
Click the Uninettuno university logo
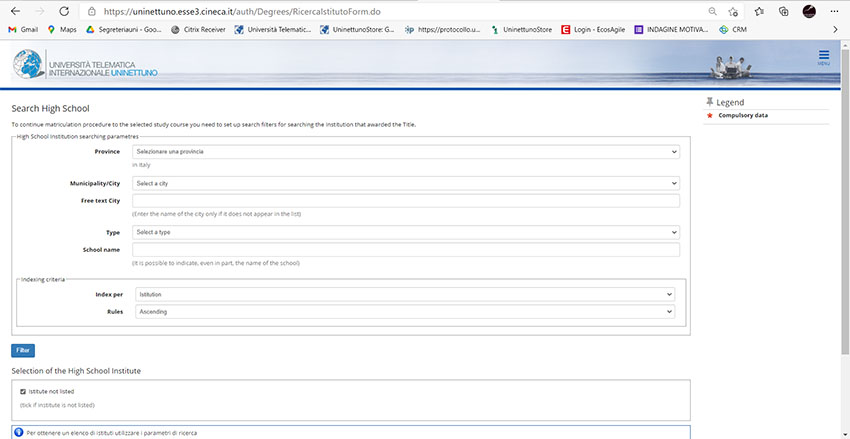click(85, 66)
